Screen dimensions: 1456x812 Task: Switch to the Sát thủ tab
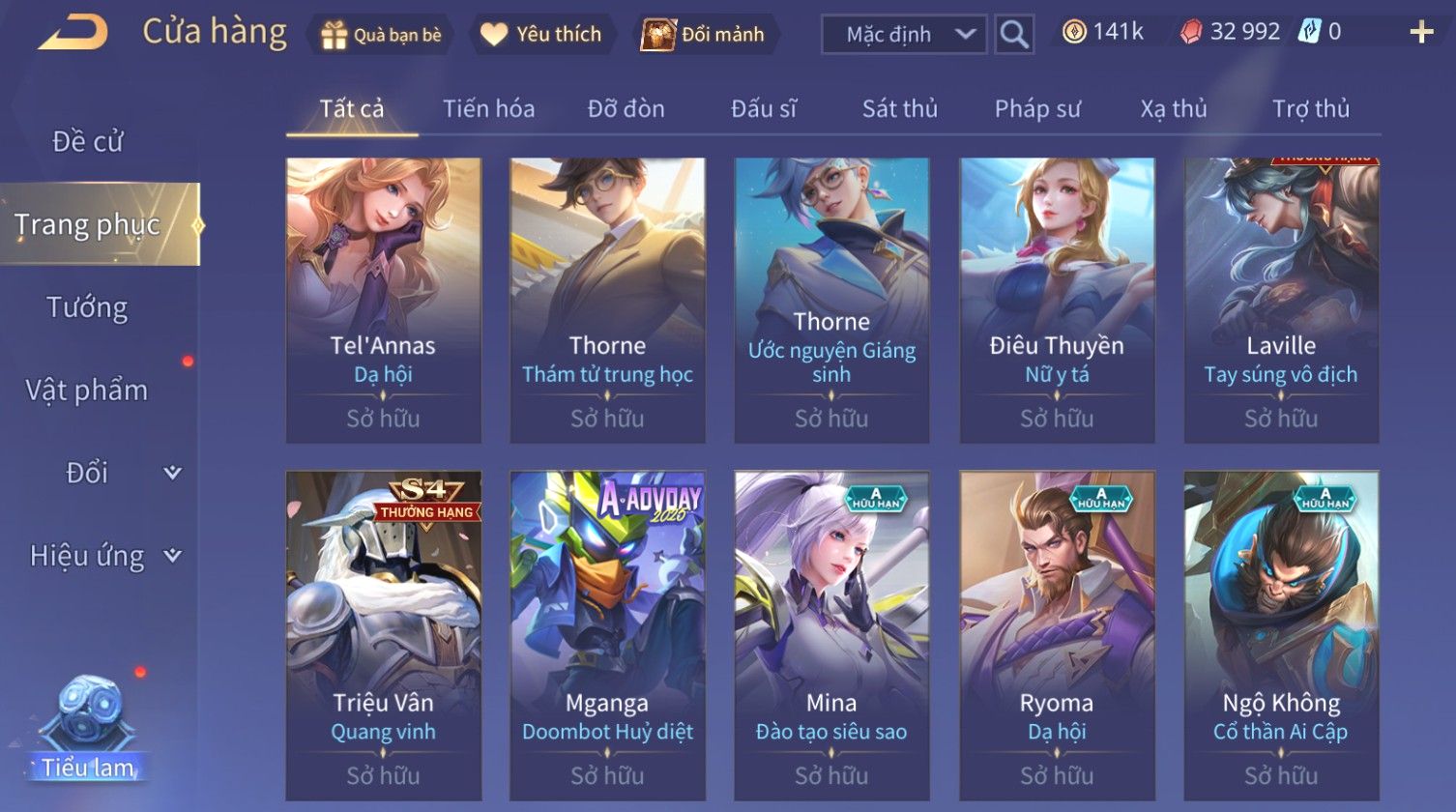(900, 109)
